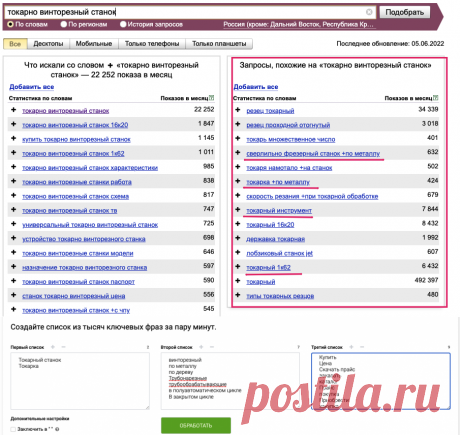Select the 'По словам' radio option
This screenshot has width=460, height=435.
(x=10, y=24)
